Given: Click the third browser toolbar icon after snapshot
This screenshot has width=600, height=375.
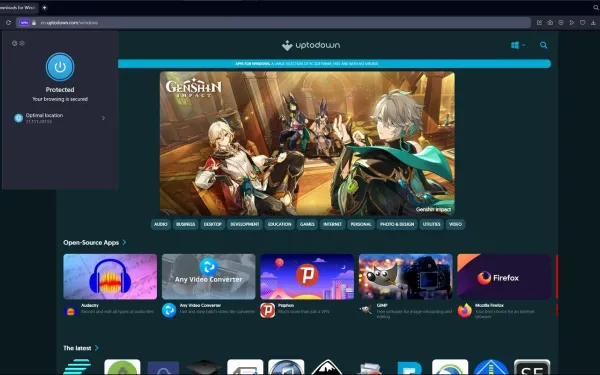Looking at the screenshot, I should click(561, 23).
